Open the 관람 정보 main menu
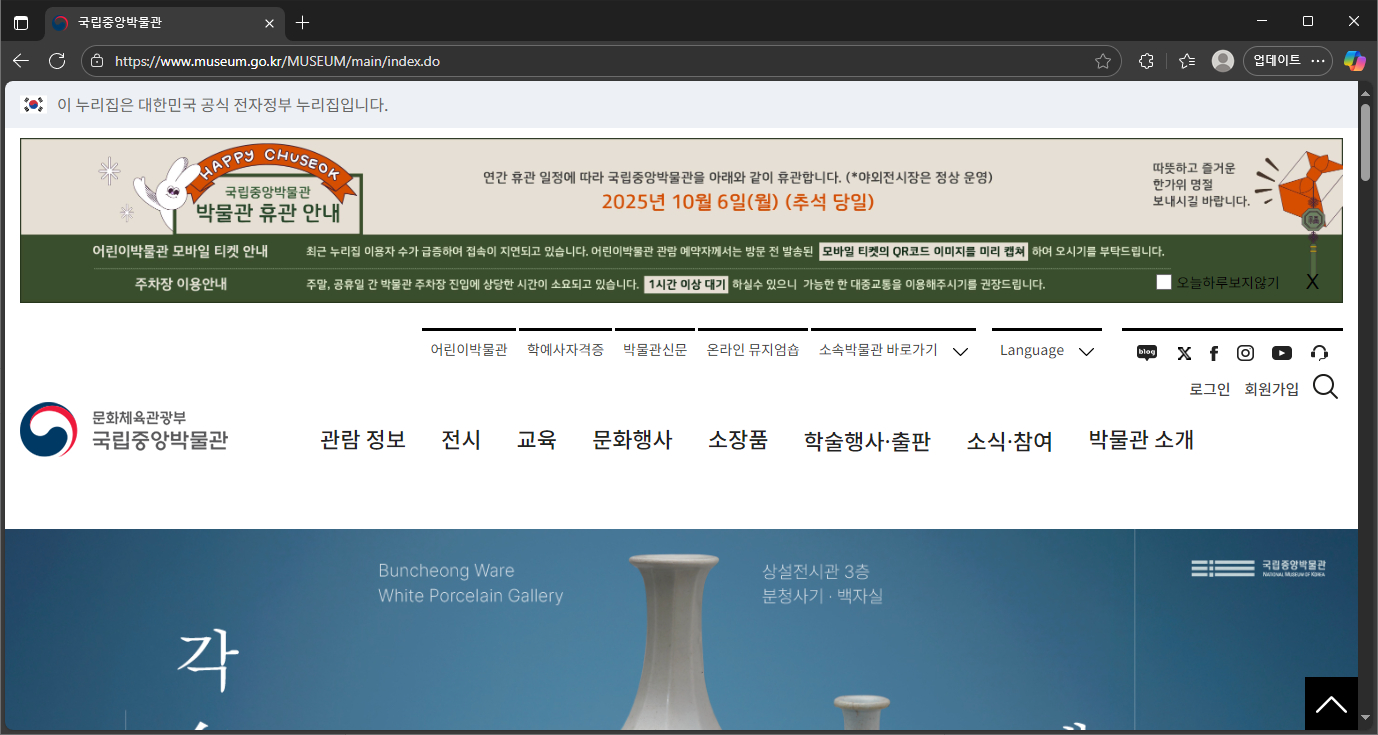Image resolution: width=1378 pixels, height=735 pixels. pyautogui.click(x=363, y=440)
